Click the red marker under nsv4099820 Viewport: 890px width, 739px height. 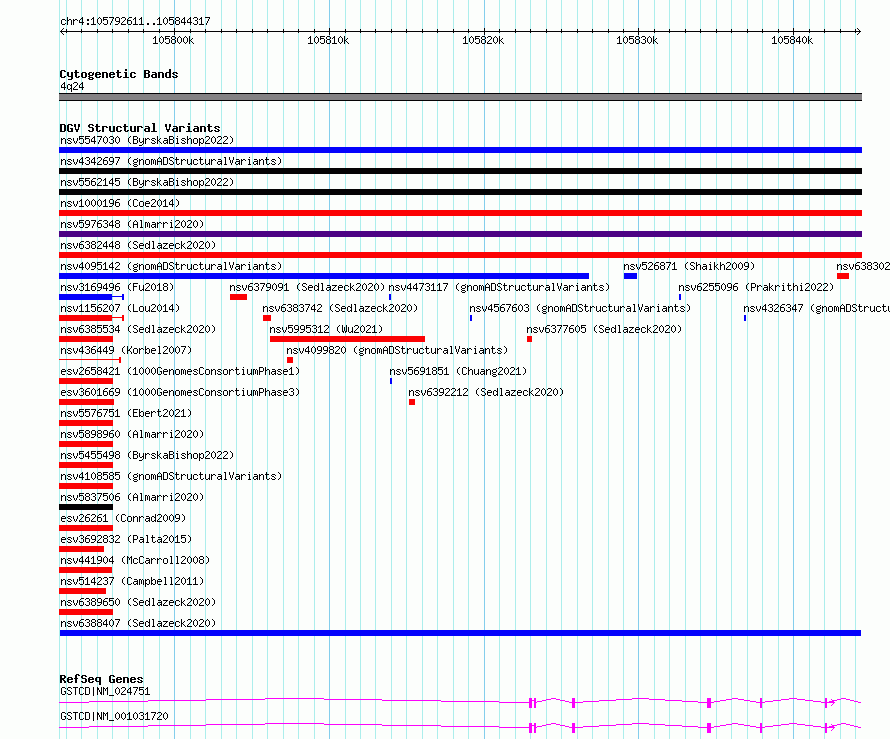pos(290,360)
